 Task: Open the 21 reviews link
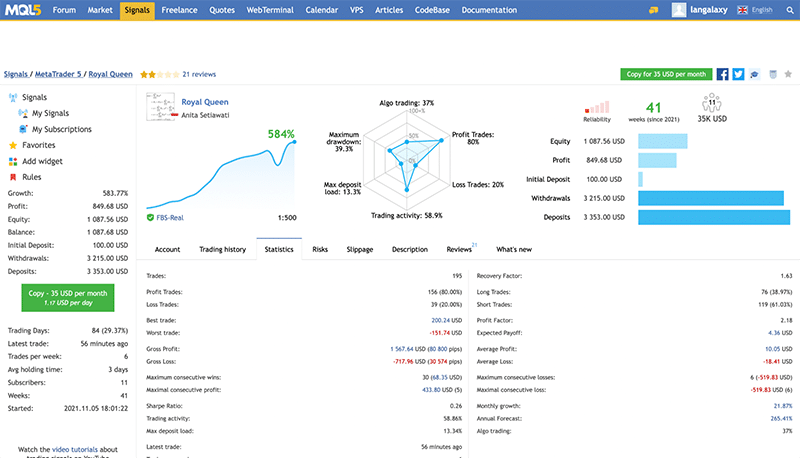[199, 74]
